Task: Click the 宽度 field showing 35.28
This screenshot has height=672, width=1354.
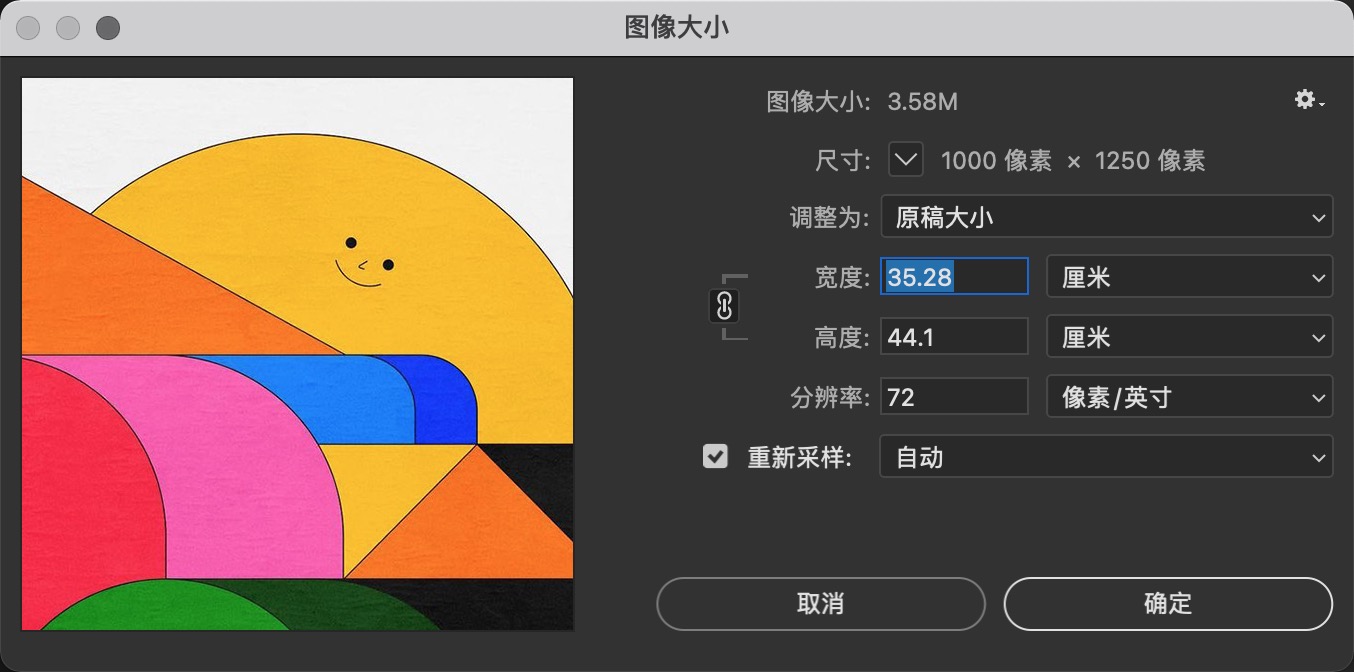Action: 954,277
